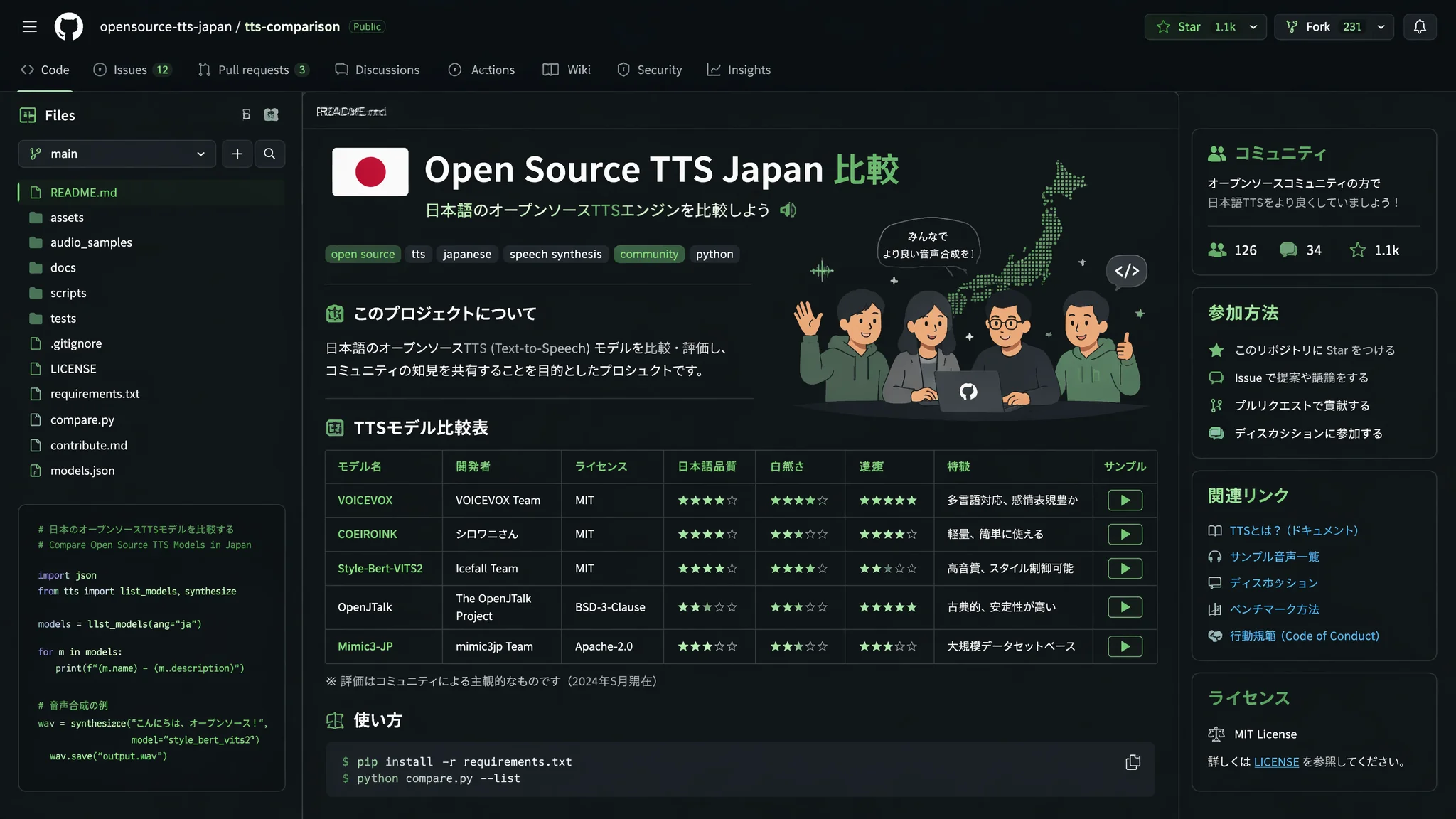Copy the pip install code block
Screen dimensions: 1456x819
tap(1133, 763)
